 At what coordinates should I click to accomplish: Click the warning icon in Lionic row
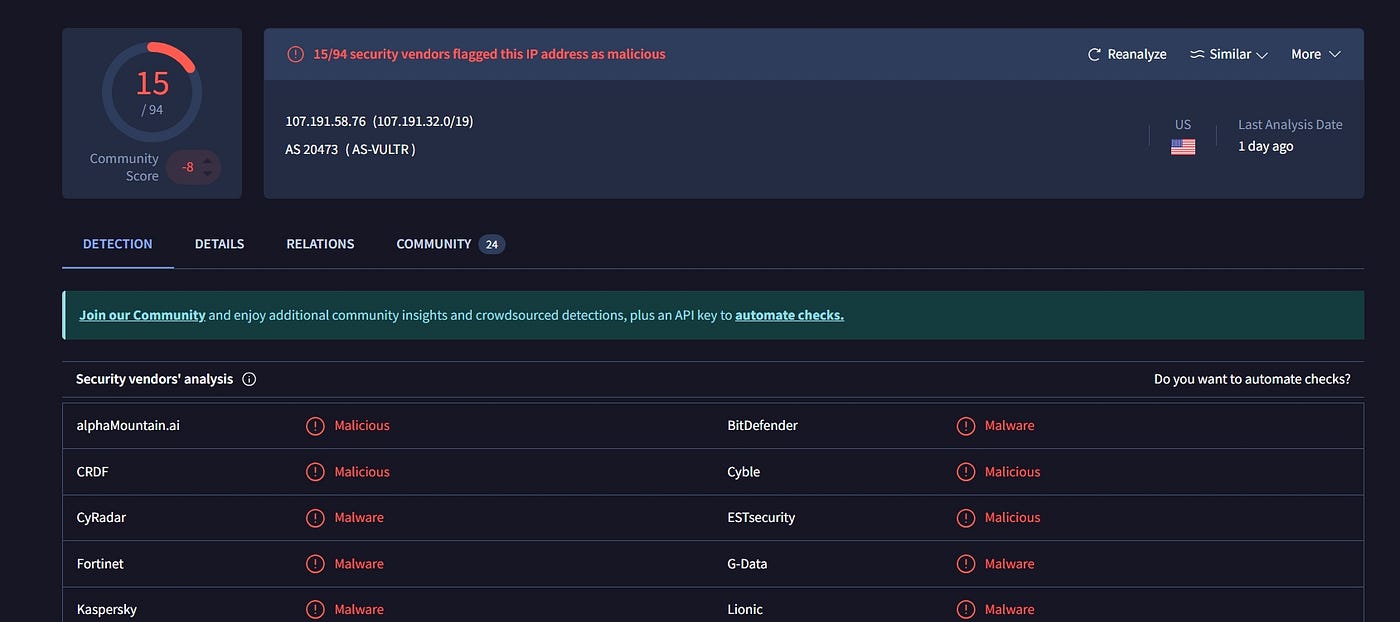966,610
